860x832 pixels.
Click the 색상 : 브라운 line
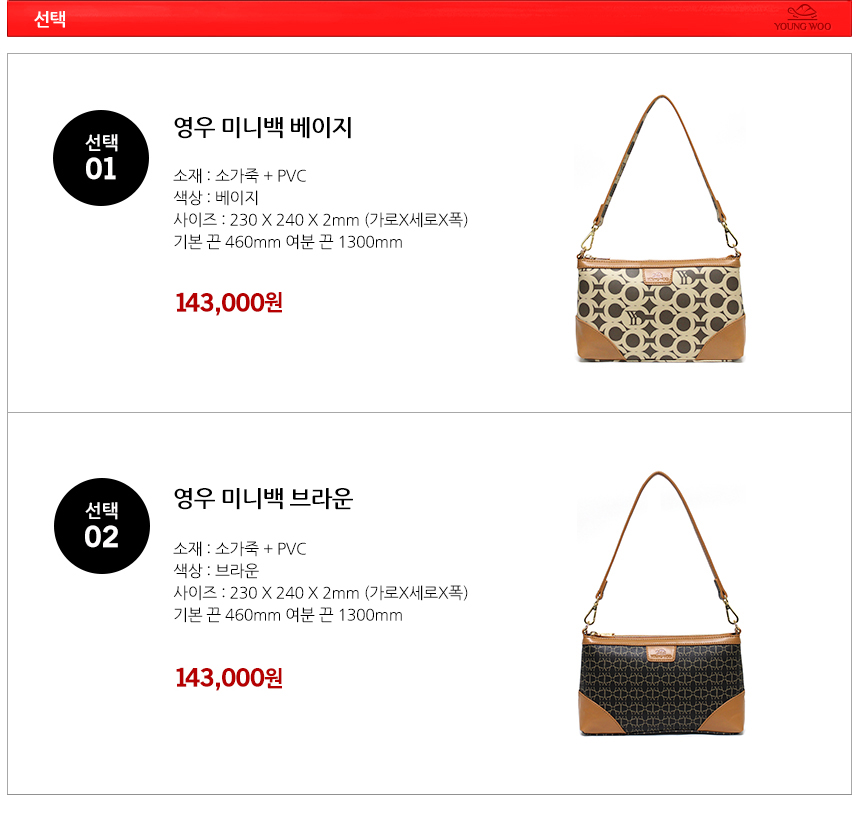pos(216,570)
